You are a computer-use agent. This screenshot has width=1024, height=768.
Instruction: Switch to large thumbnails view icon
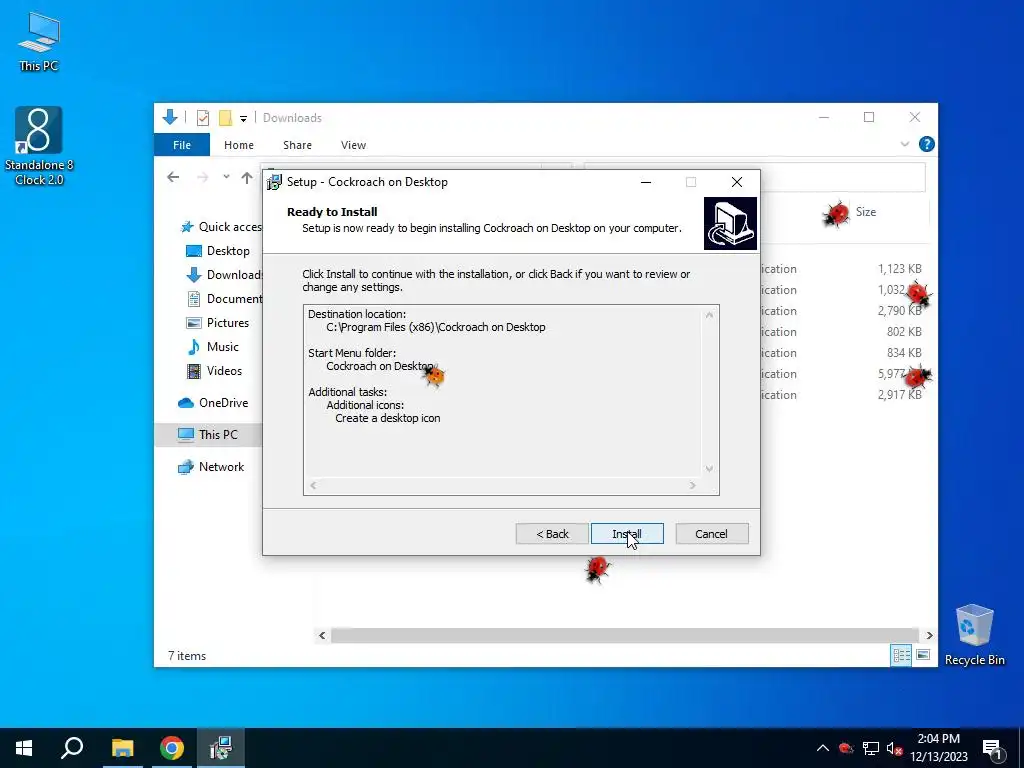pos(923,655)
